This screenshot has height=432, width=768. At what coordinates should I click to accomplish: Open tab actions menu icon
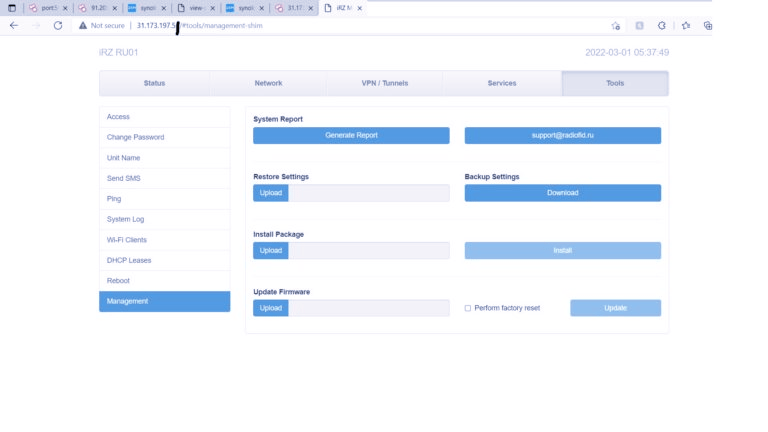click(12, 8)
